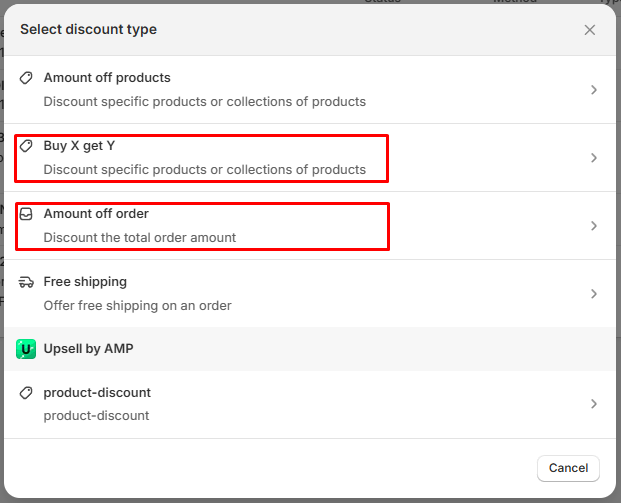Pick the Amount off order label
The height and width of the screenshot is (503, 621).
coord(96,214)
